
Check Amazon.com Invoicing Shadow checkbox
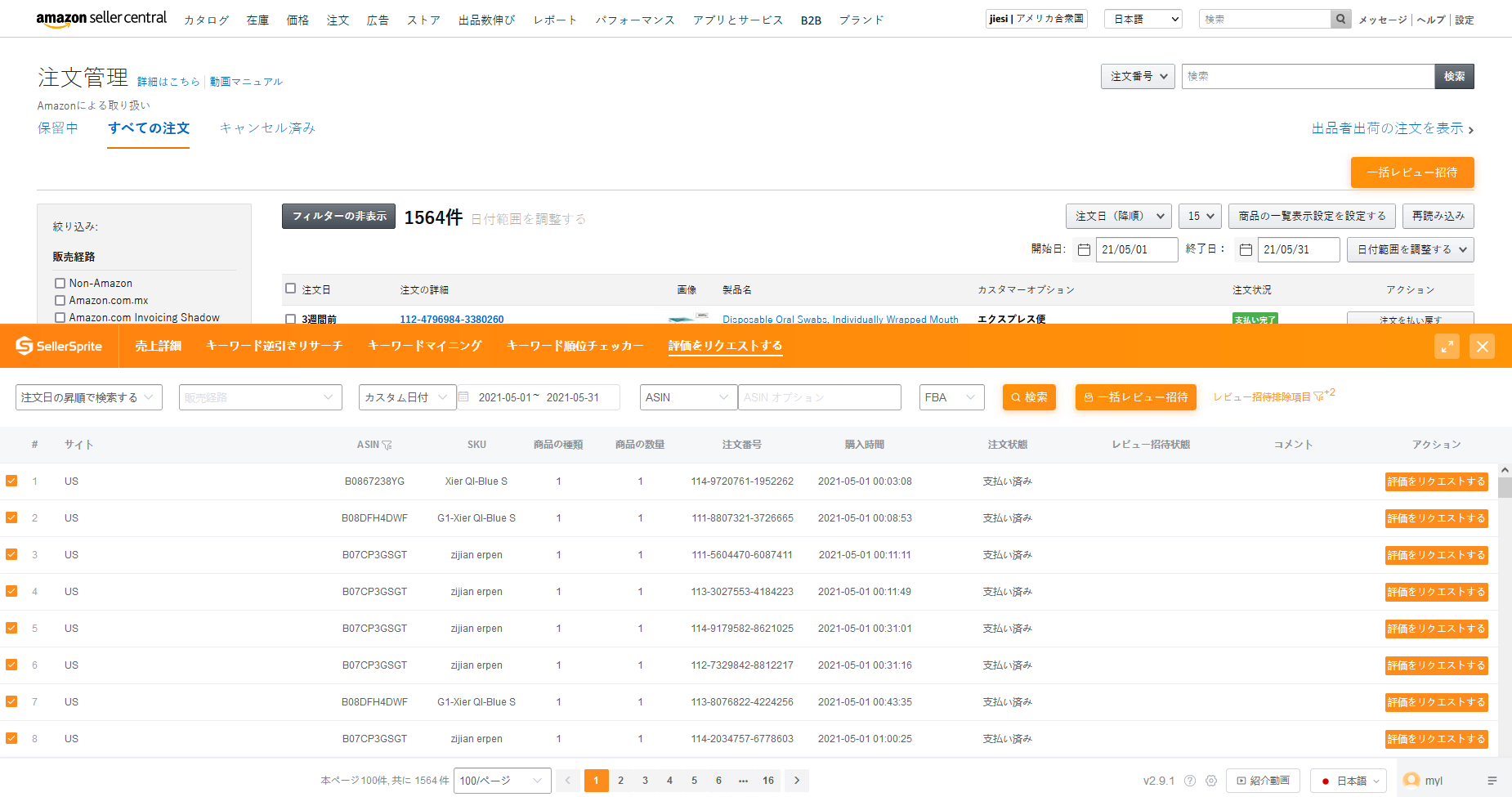[60, 317]
